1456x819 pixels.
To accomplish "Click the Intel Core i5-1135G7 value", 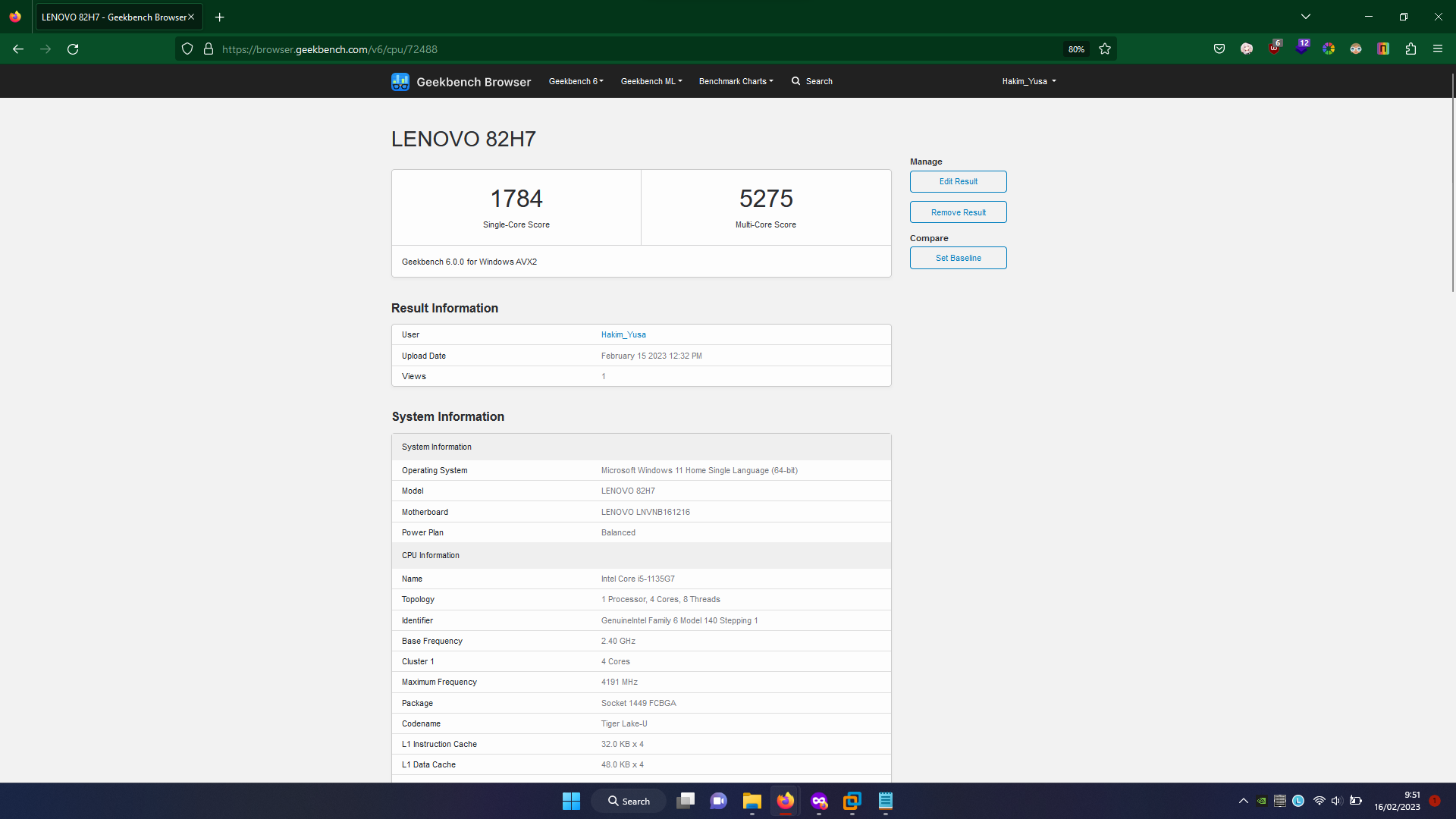I will coord(638,579).
